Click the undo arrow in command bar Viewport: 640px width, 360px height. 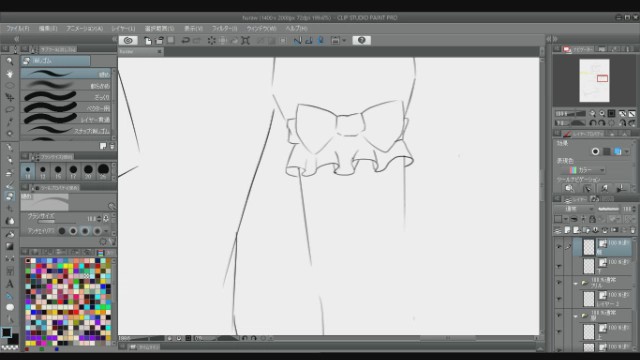coord(185,40)
